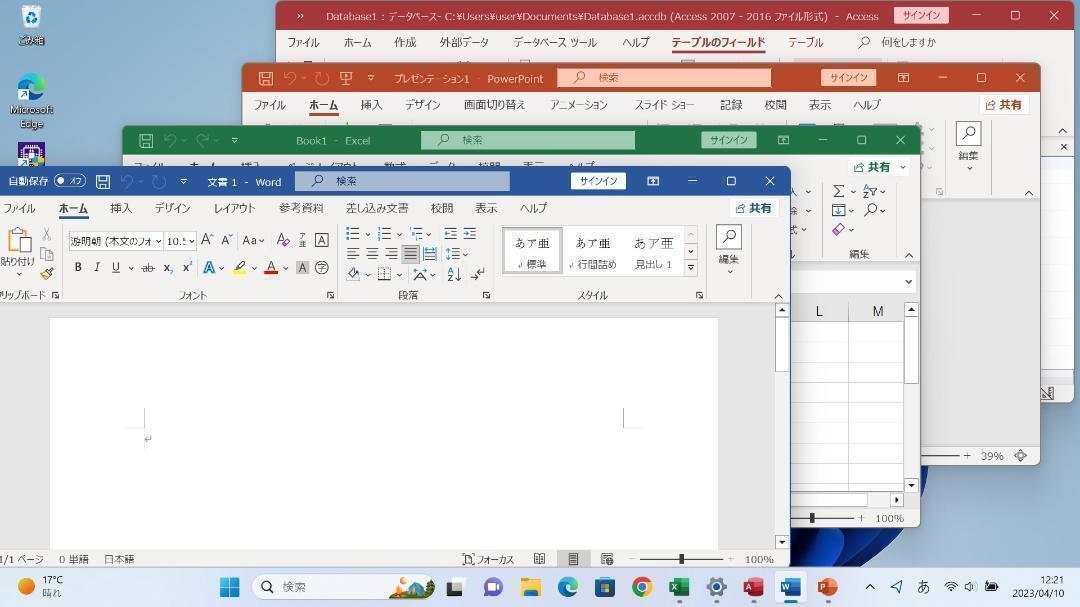Apply superscript formatting in Word
Screen dimensions: 1080x607
[187, 267]
